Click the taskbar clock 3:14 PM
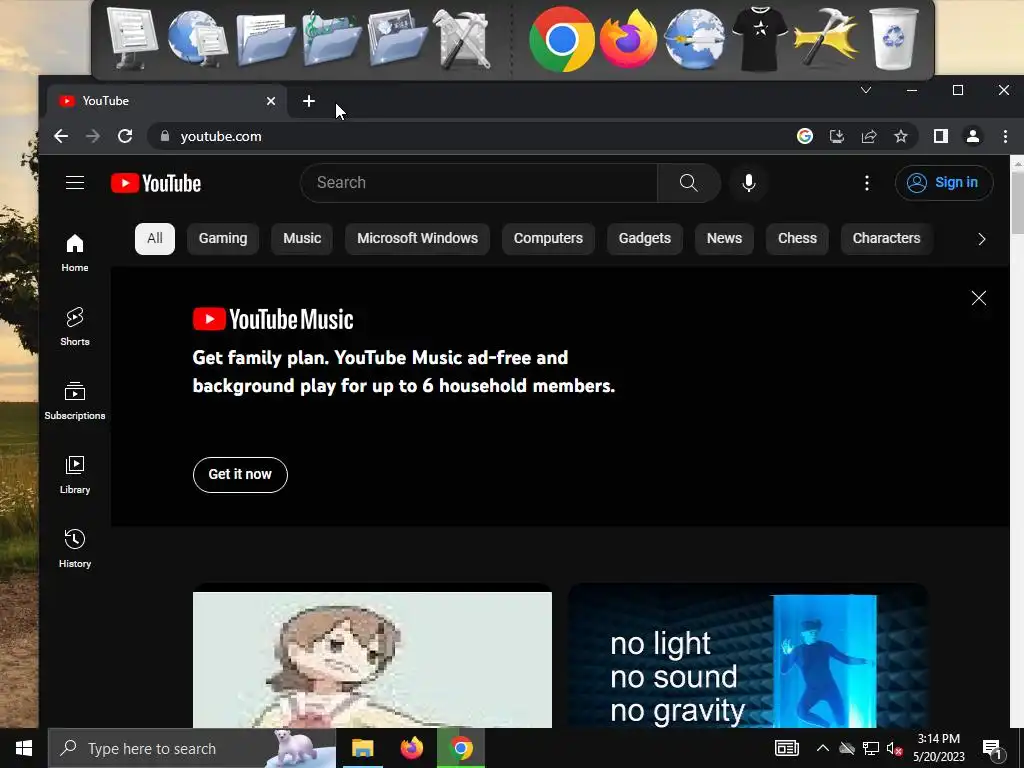1024x768 pixels. 938,748
